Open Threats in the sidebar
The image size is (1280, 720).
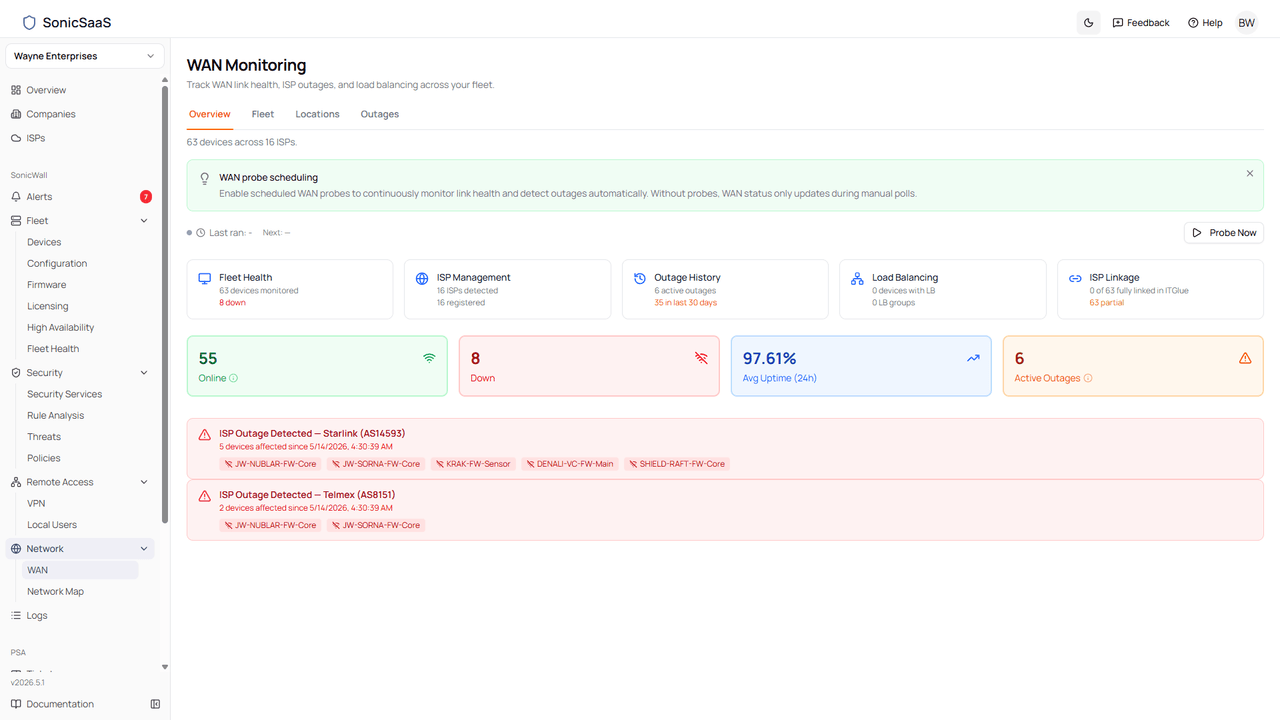44,437
